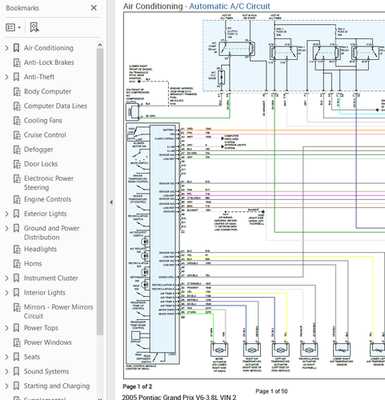Click the '2005 Pontiac Grand Prix V6-3.8L VIN 2' text

pyautogui.click(x=179, y=397)
